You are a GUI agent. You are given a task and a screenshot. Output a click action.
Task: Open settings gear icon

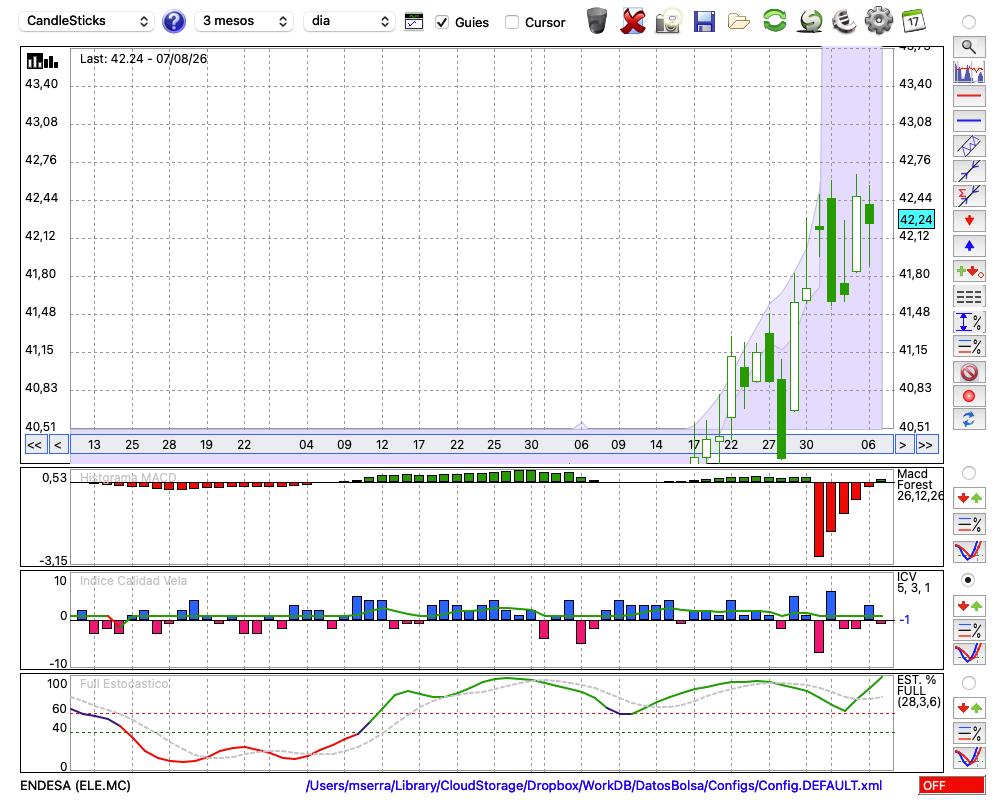tap(879, 21)
